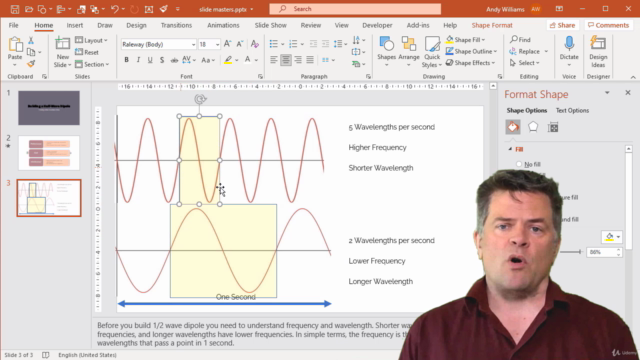
Task: Decrease font size with the smaller A
Action: (x=240, y=44)
